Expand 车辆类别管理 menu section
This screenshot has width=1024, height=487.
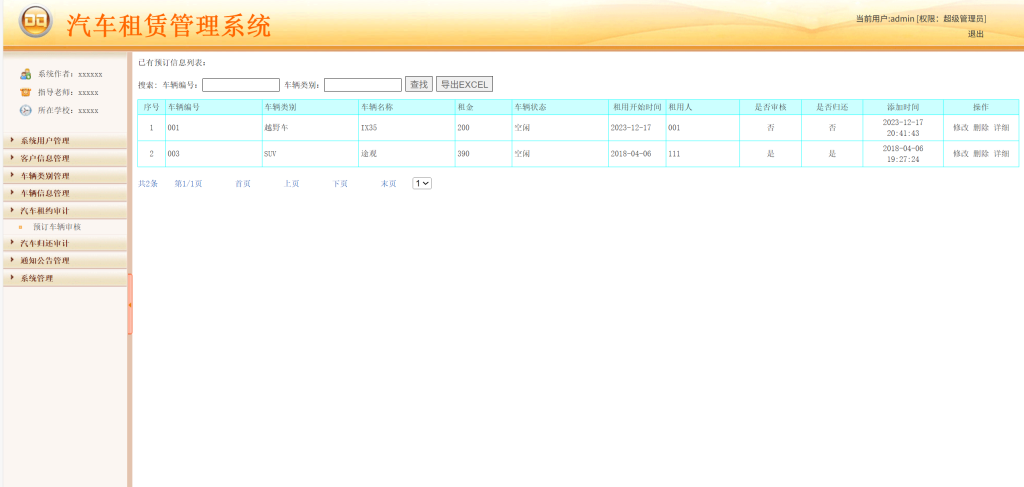click(65, 176)
